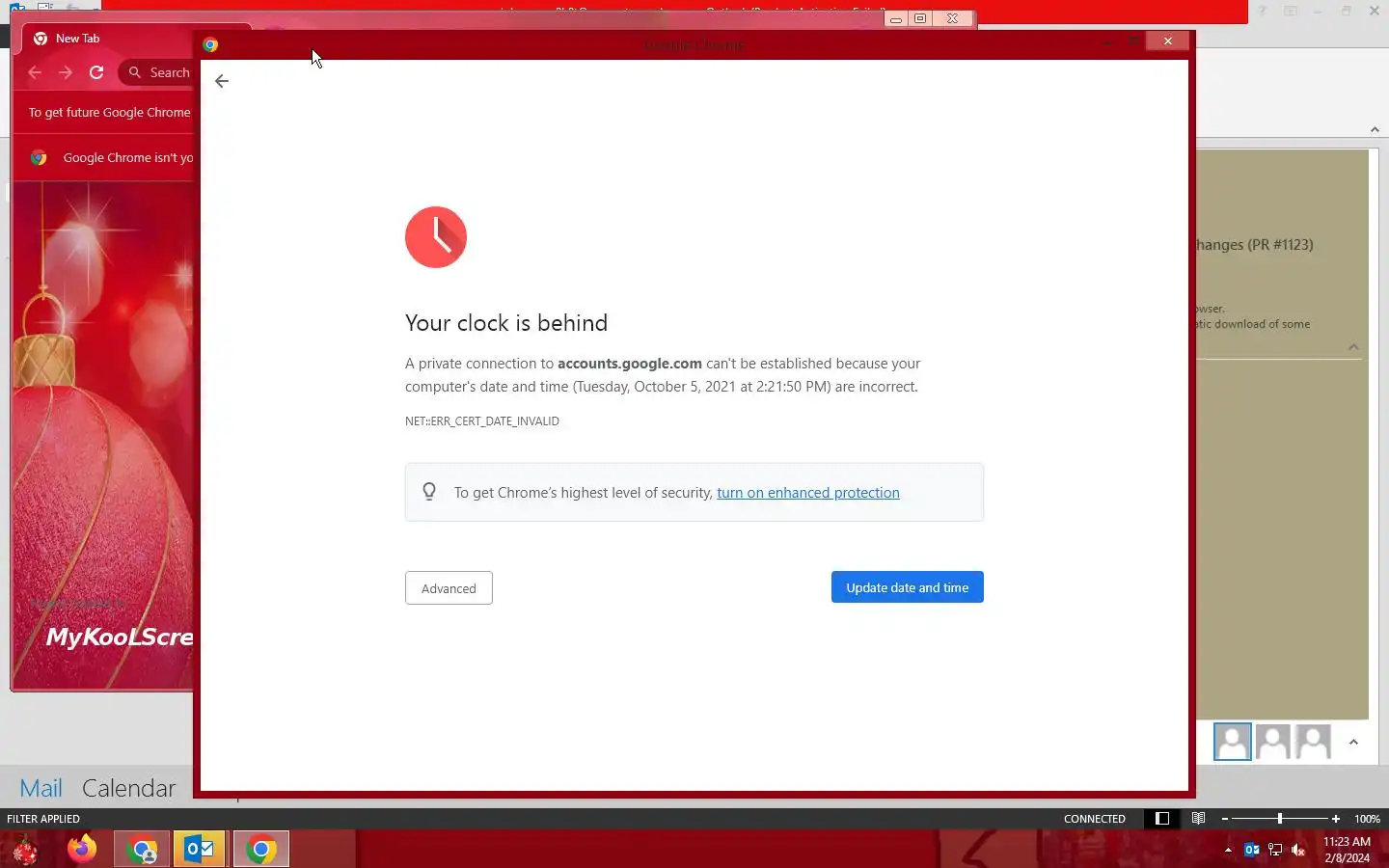Screen dimensions: 1389x868
Task: Click Chrome icon beside 'Google Chrome isn't yo'
Action: tap(39, 157)
